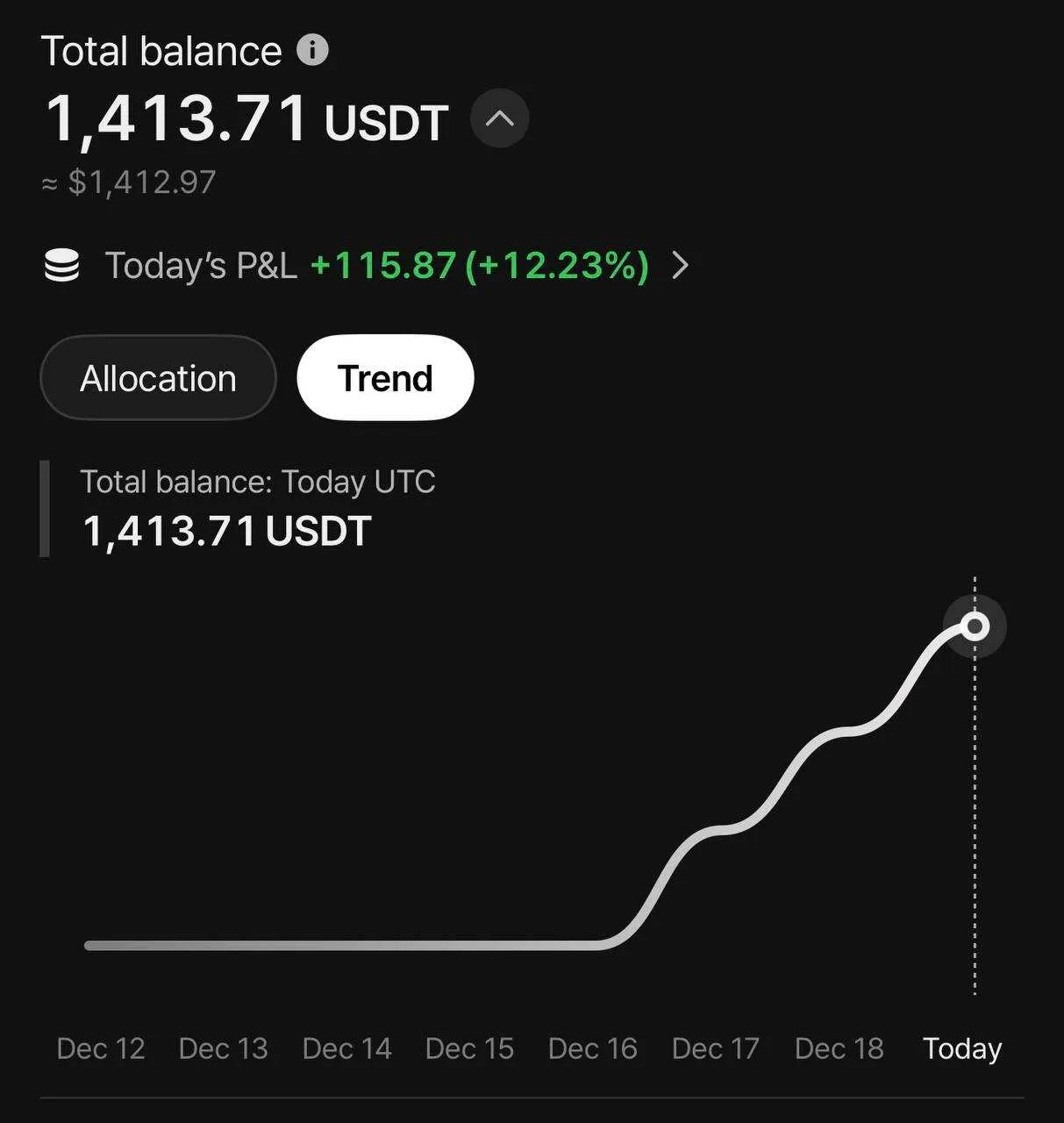The height and width of the screenshot is (1123, 1064).
Task: Tap the Dec 16 date label
Action: [x=593, y=1048]
